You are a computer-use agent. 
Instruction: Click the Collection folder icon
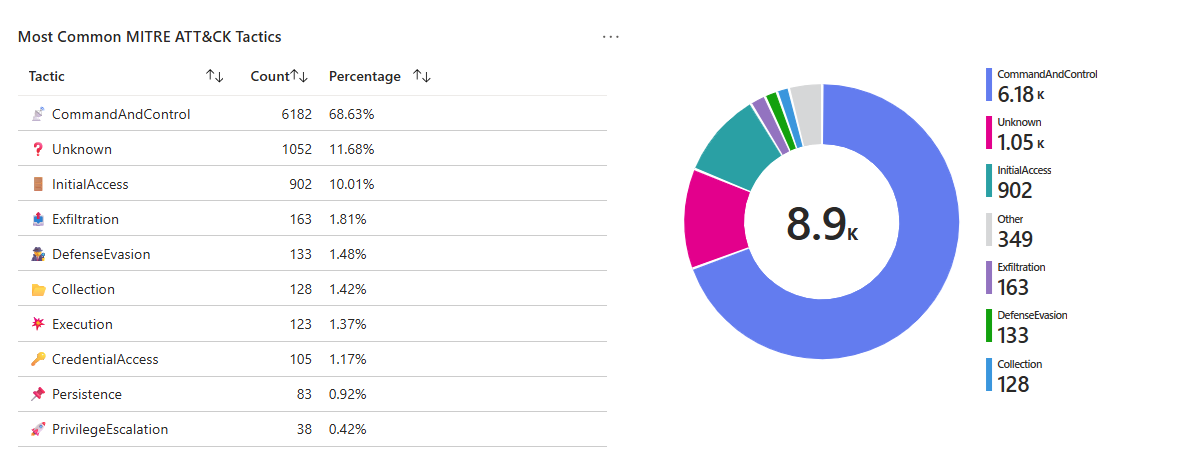38,289
